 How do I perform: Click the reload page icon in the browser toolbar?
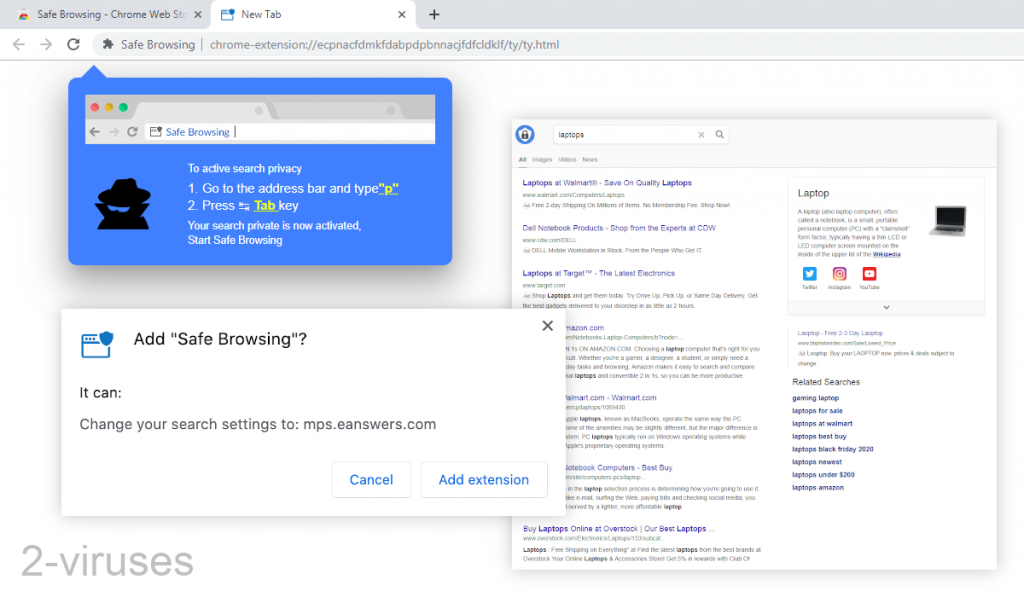(72, 44)
